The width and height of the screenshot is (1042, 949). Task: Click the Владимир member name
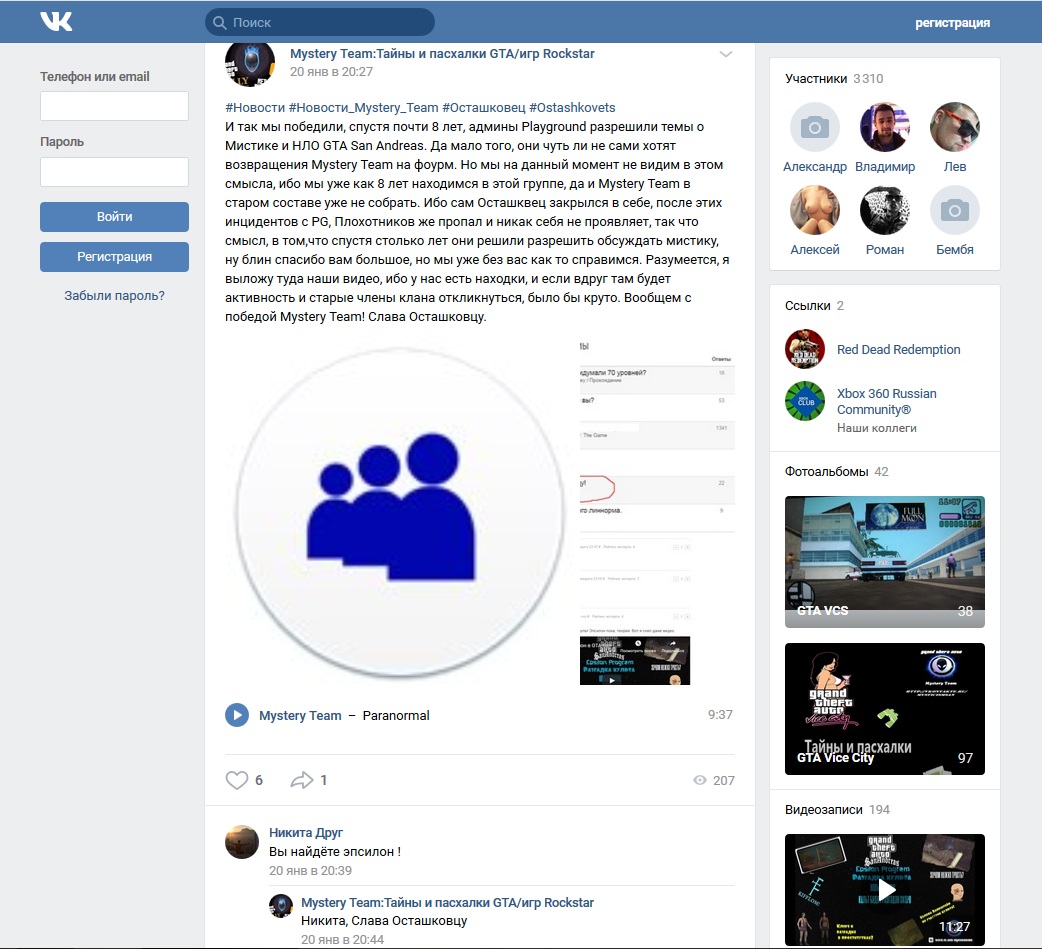(885, 167)
